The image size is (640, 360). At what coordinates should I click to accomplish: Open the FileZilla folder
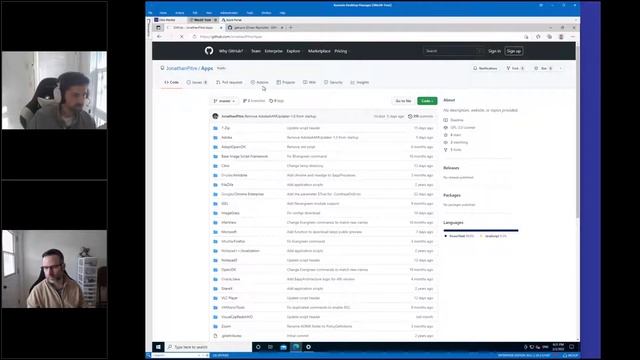(x=227, y=184)
